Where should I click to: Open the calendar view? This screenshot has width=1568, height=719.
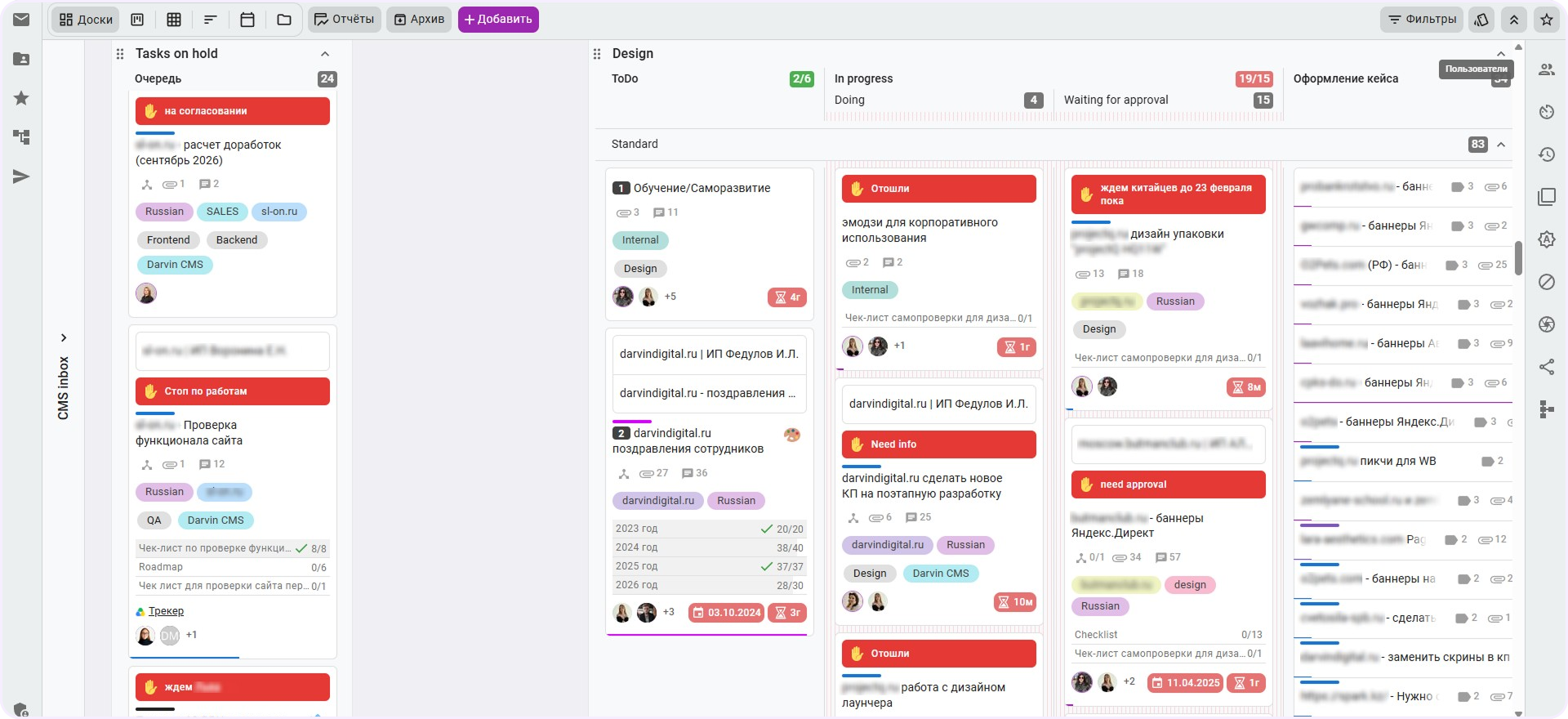click(x=247, y=20)
